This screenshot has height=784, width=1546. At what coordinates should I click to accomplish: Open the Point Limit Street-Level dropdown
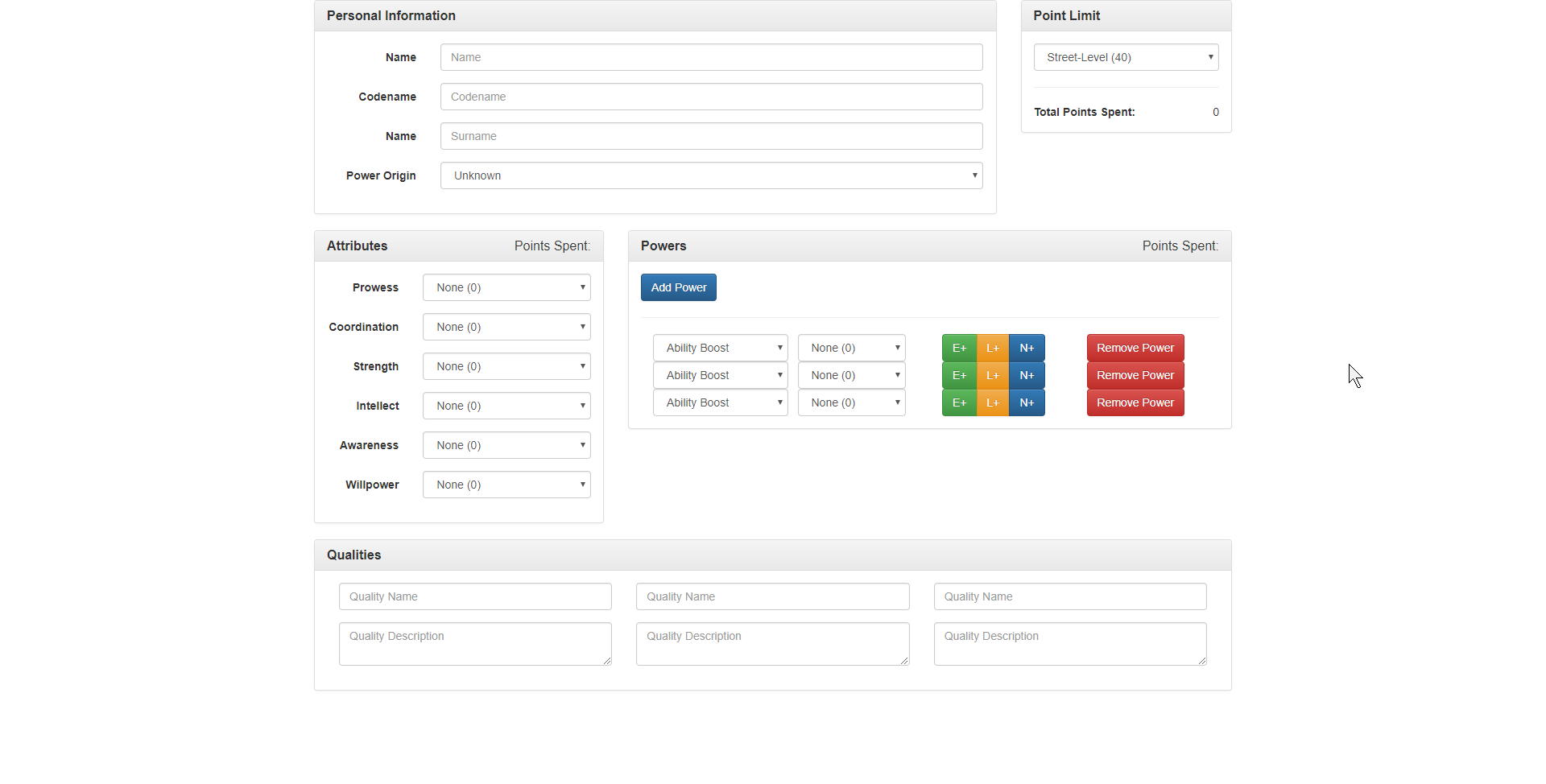(x=1126, y=57)
